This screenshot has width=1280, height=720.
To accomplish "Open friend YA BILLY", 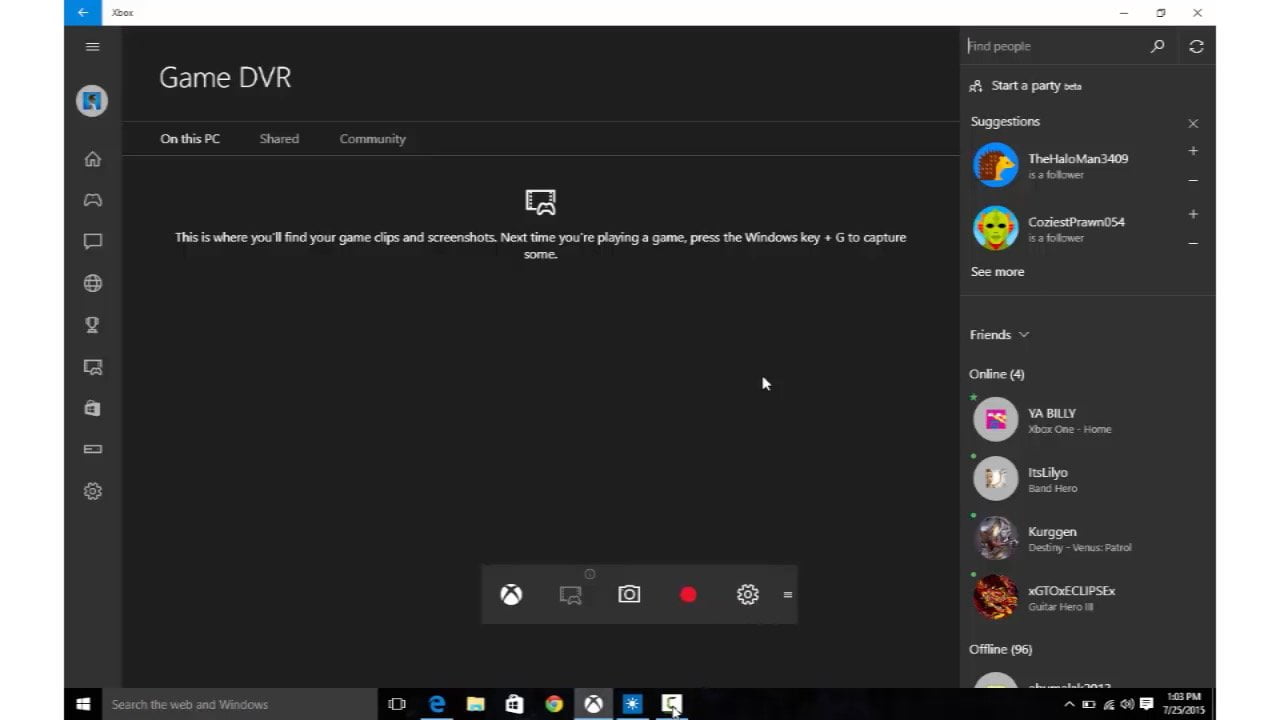I will [1088, 420].
